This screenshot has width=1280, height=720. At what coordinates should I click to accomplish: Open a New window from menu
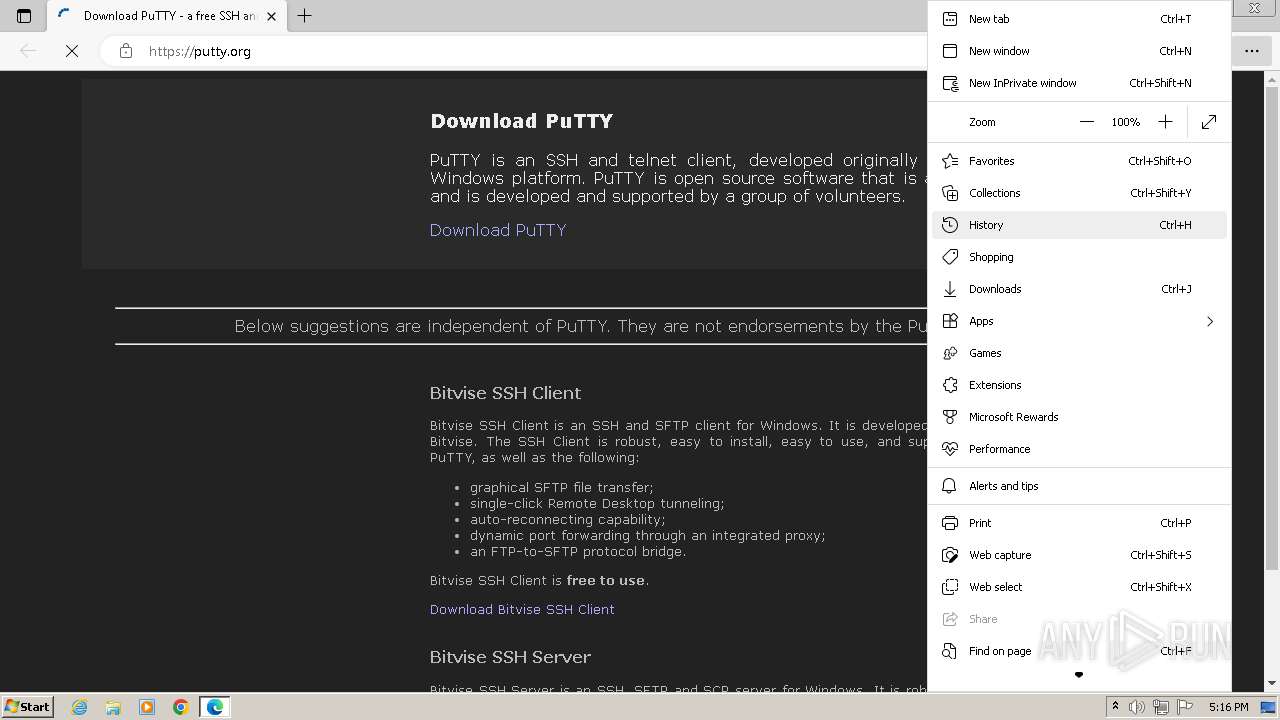[1079, 51]
